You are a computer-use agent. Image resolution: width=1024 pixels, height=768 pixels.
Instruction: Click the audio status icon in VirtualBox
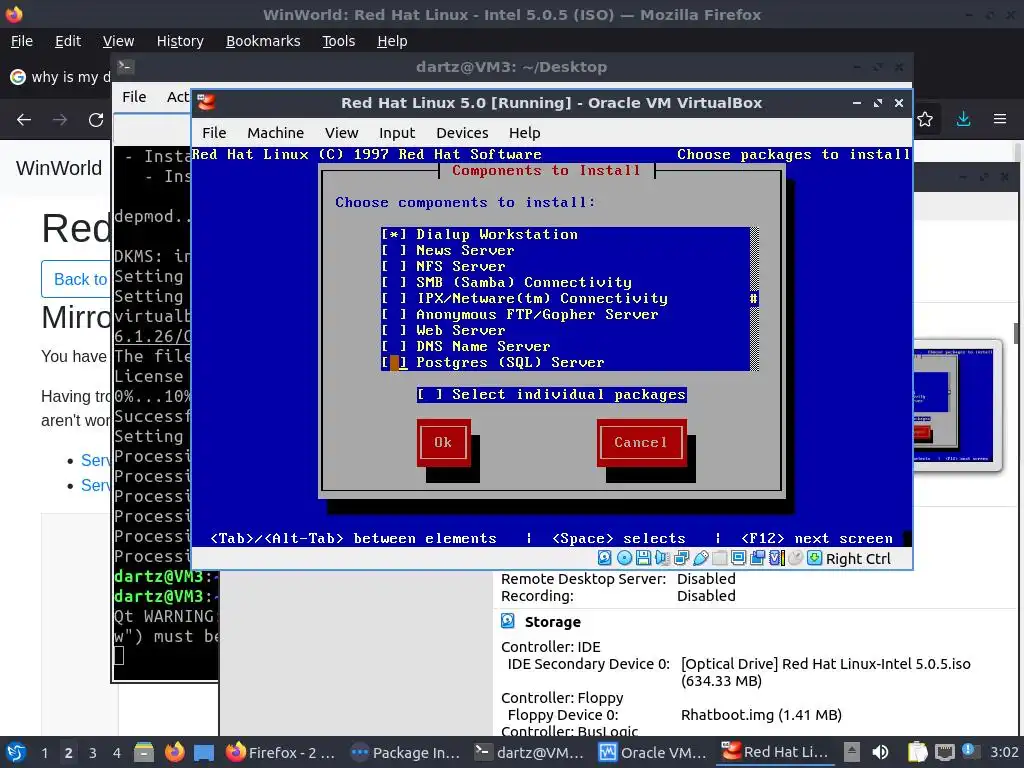point(662,558)
